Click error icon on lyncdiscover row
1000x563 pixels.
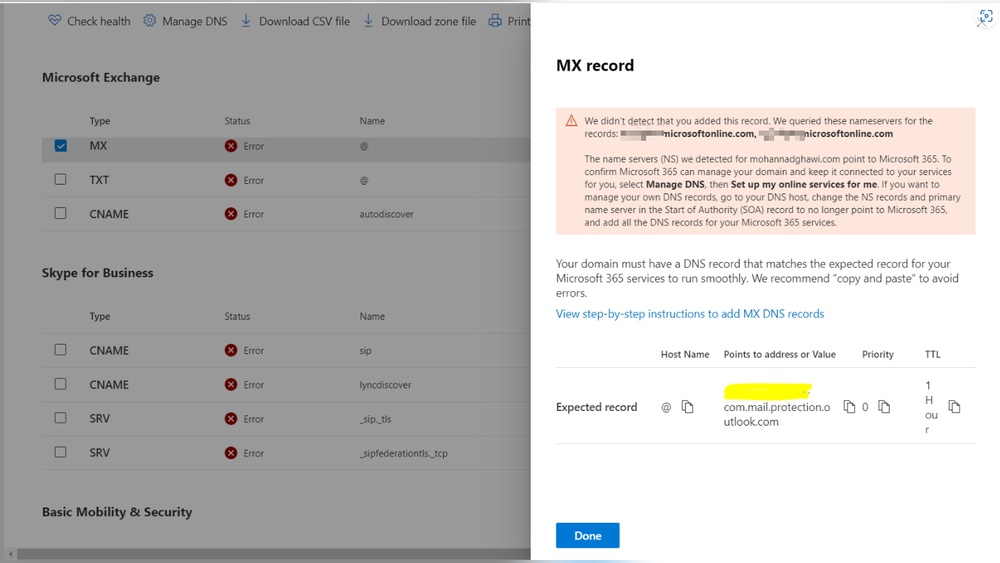tap(231, 384)
